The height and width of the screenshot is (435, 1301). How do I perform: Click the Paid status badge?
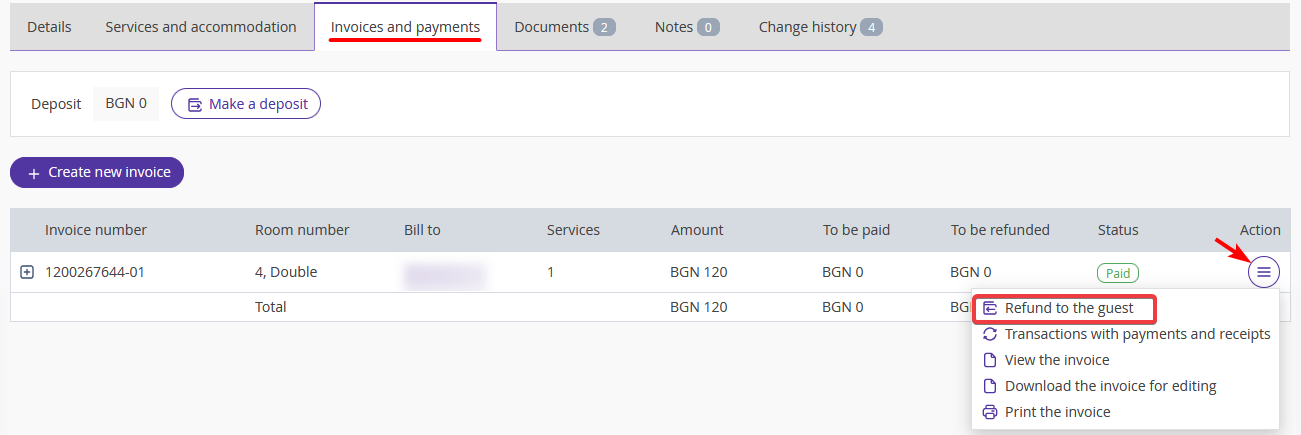(1118, 272)
